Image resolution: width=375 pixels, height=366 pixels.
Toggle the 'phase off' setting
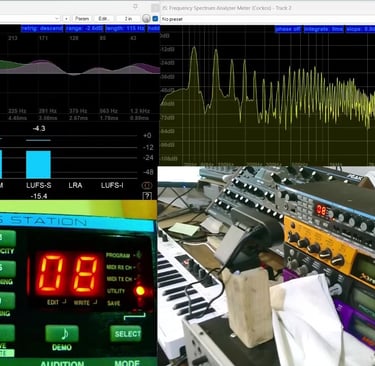pos(288,29)
